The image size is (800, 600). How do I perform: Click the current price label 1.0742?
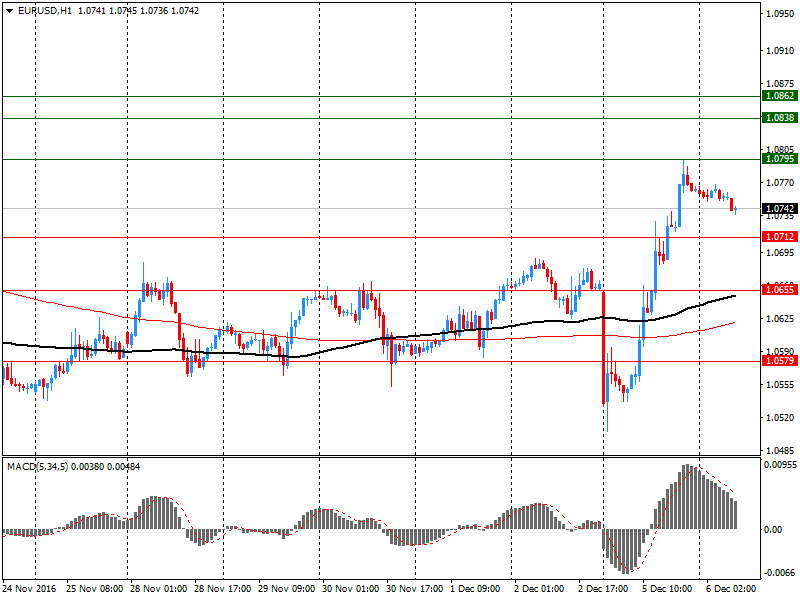(x=780, y=209)
